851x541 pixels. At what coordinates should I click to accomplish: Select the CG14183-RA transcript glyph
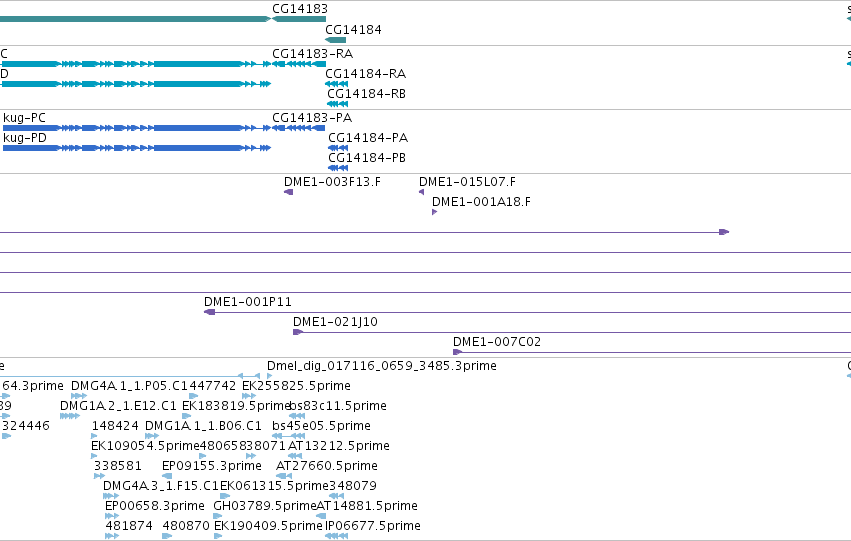299,64
